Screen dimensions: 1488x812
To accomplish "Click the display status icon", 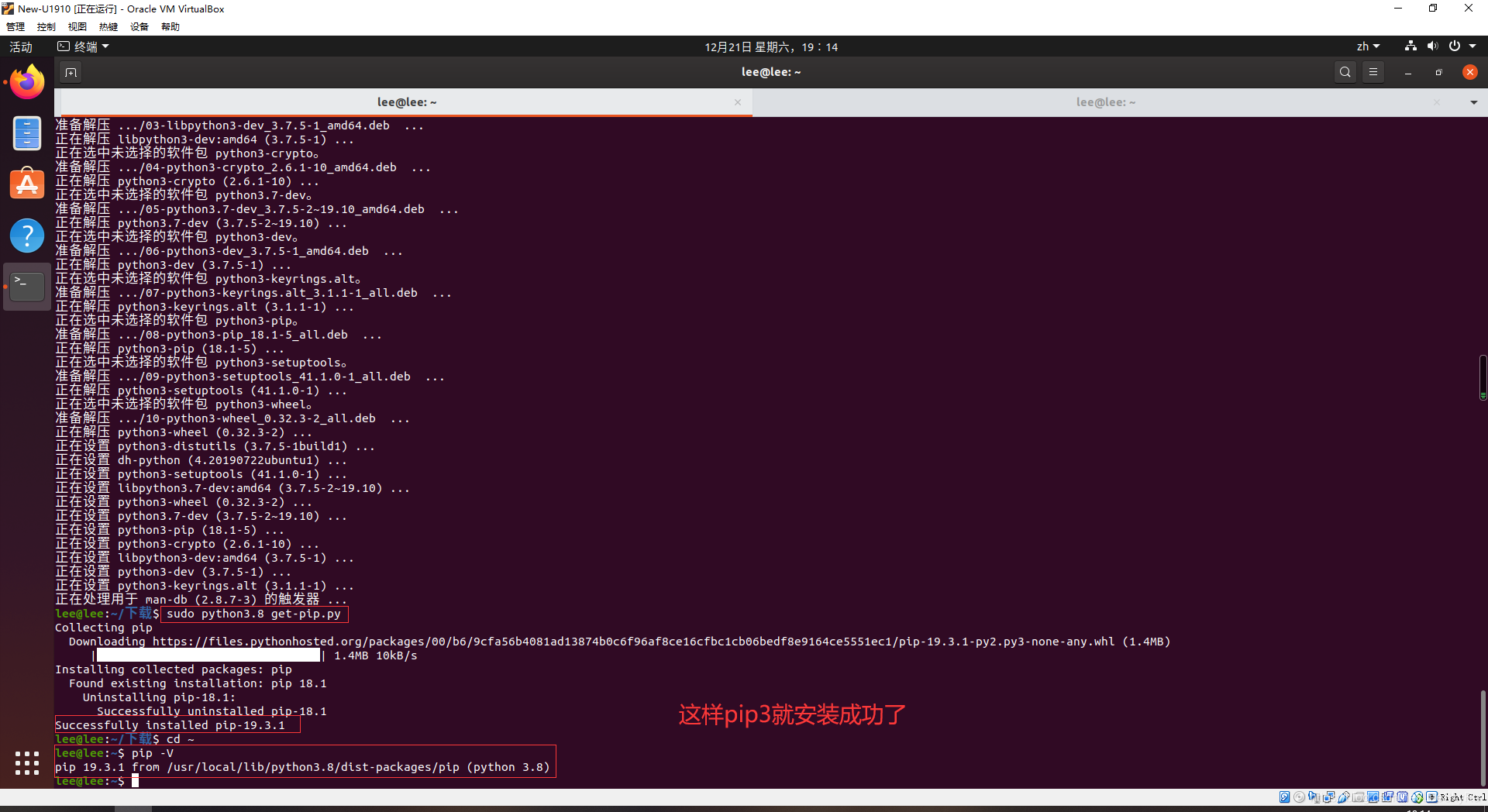I will coord(1373,797).
